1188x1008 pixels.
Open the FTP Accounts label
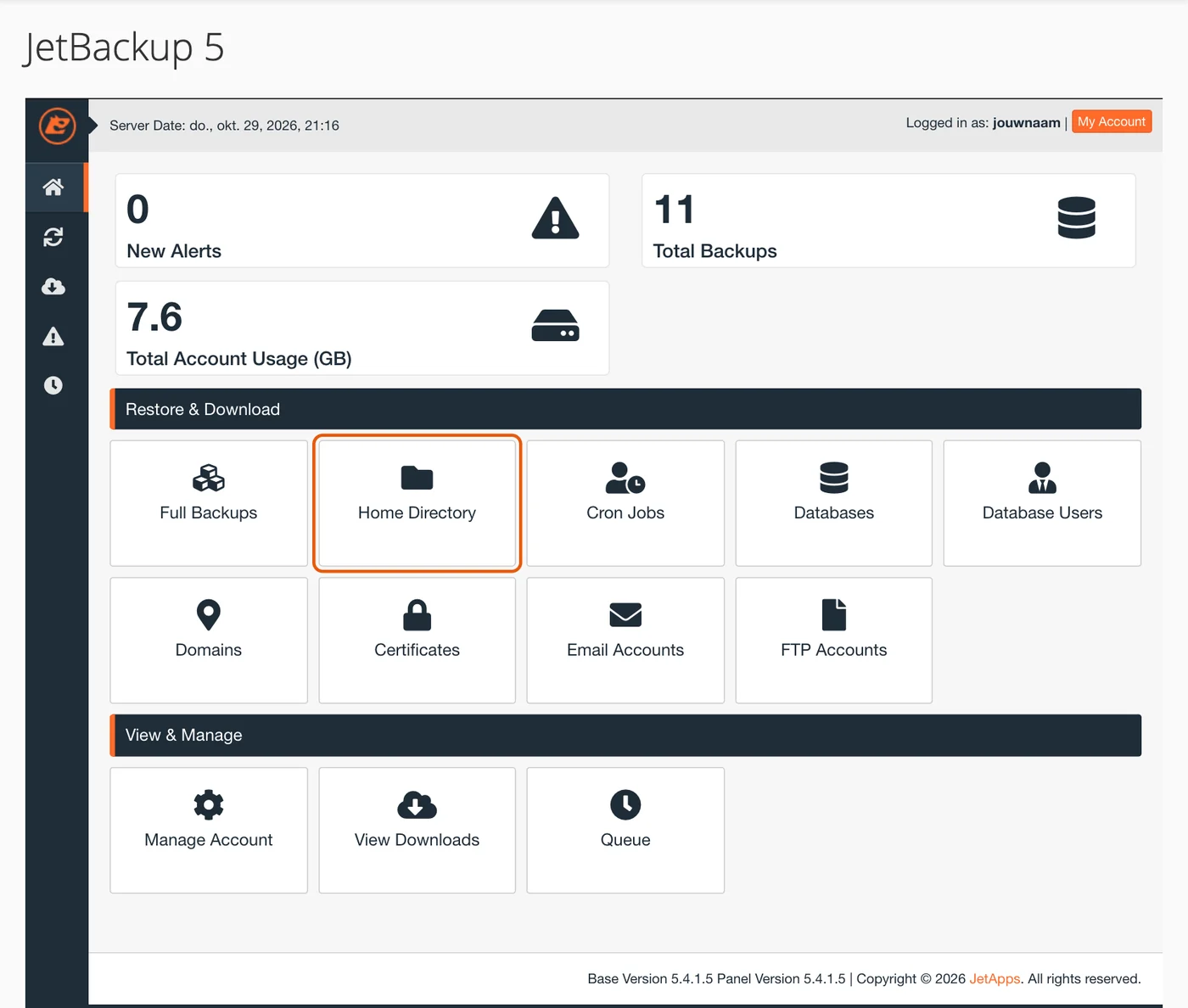[x=834, y=650]
